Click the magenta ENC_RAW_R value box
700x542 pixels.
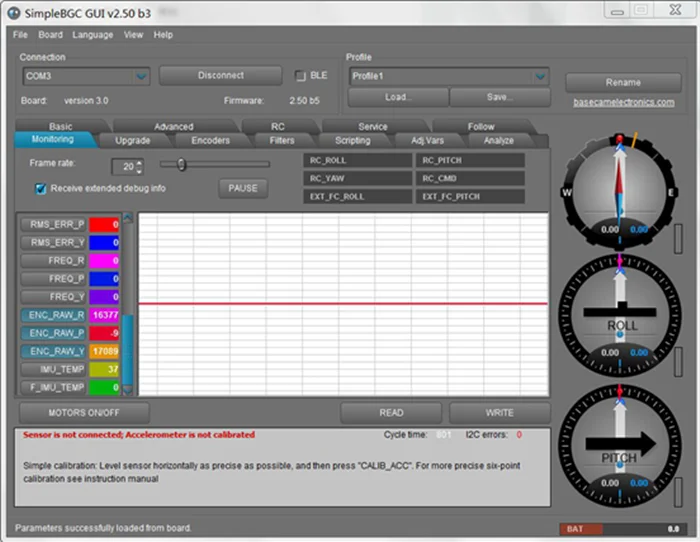105,314
